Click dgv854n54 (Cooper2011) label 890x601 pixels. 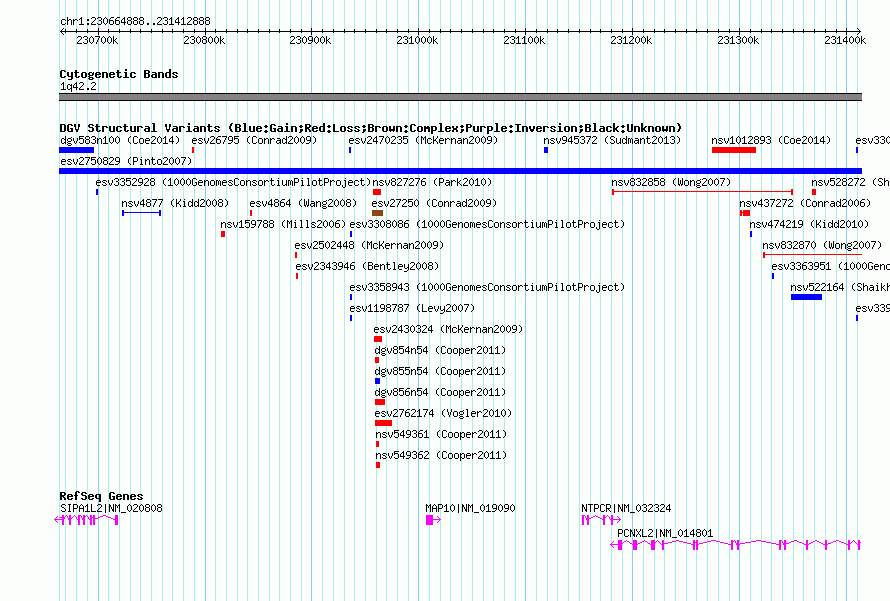point(440,350)
